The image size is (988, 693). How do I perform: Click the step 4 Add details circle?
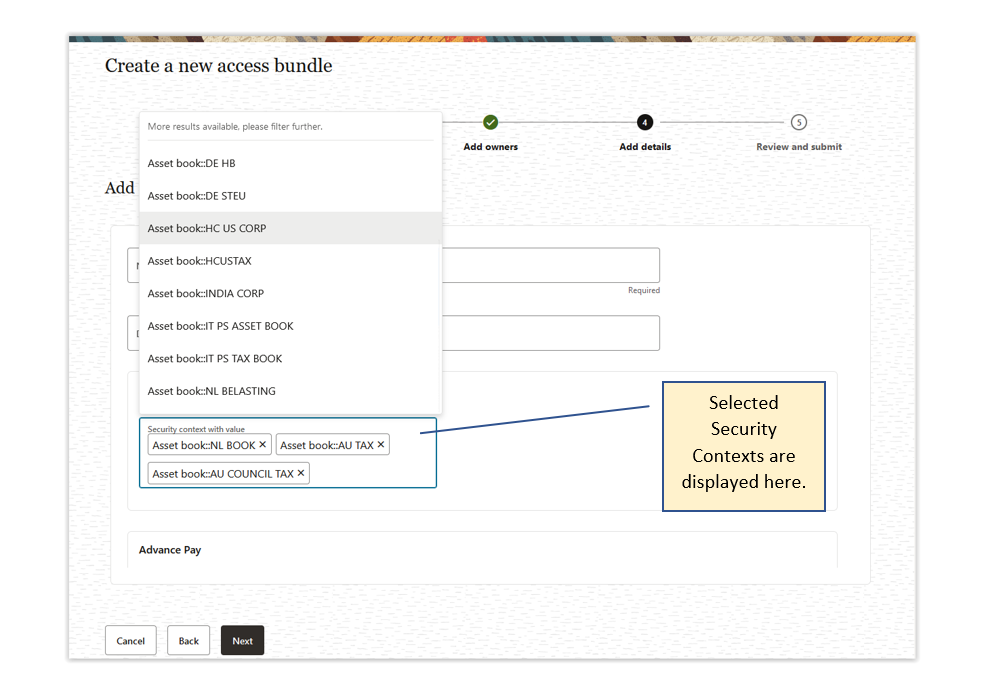click(645, 122)
